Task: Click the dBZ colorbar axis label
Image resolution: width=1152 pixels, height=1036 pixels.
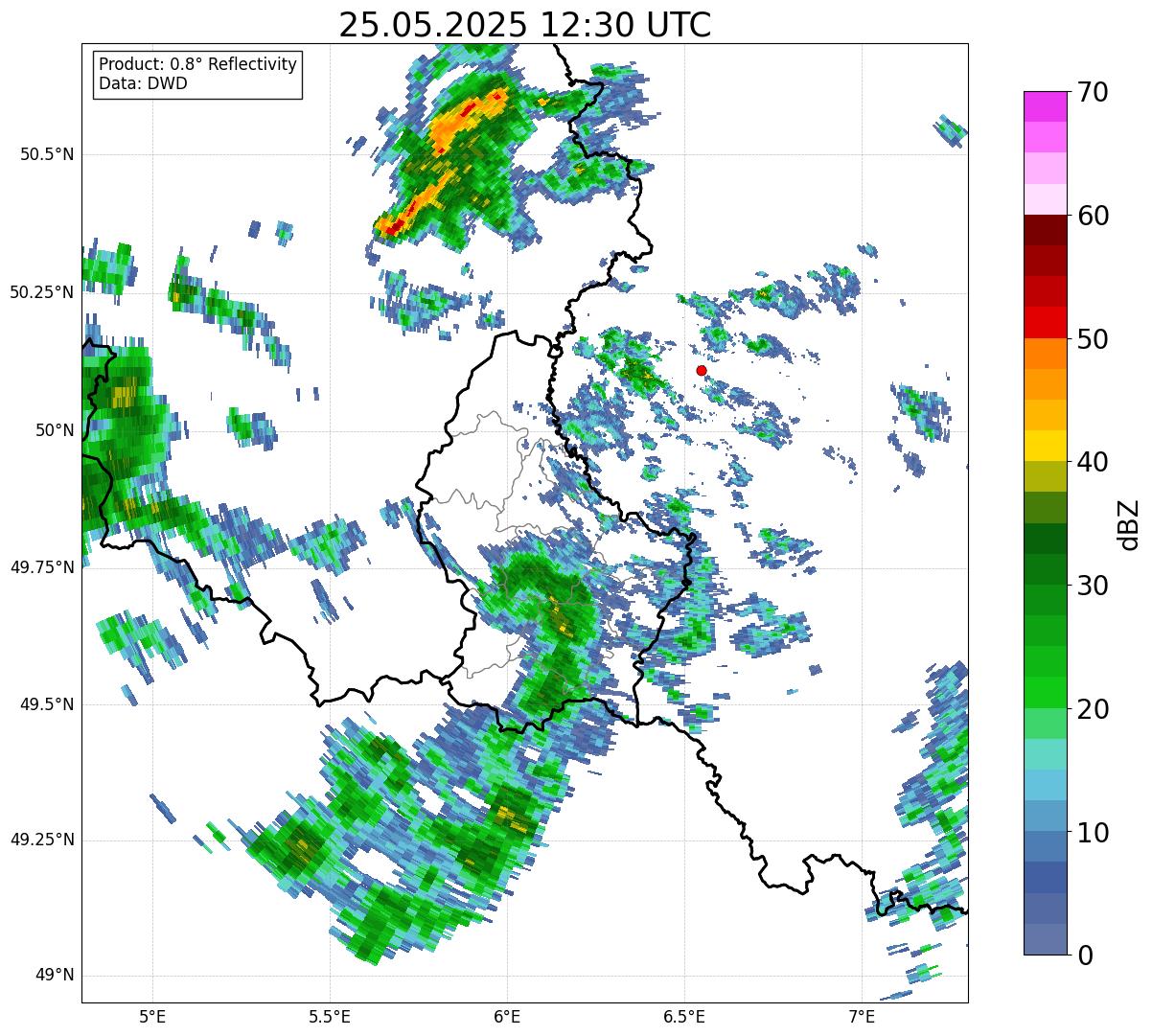Action: [1129, 523]
